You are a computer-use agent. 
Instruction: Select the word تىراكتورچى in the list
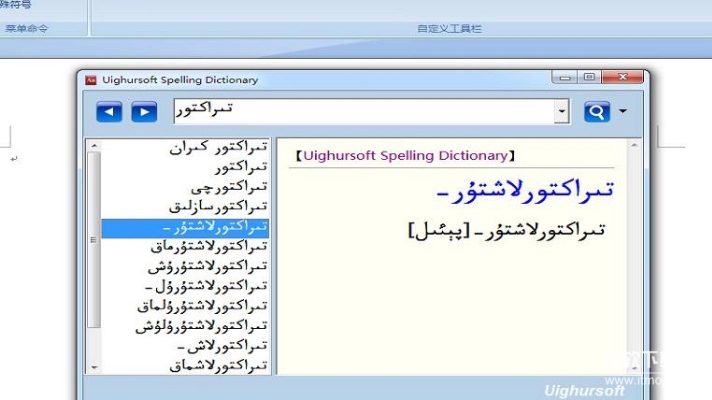pyautogui.click(x=228, y=187)
